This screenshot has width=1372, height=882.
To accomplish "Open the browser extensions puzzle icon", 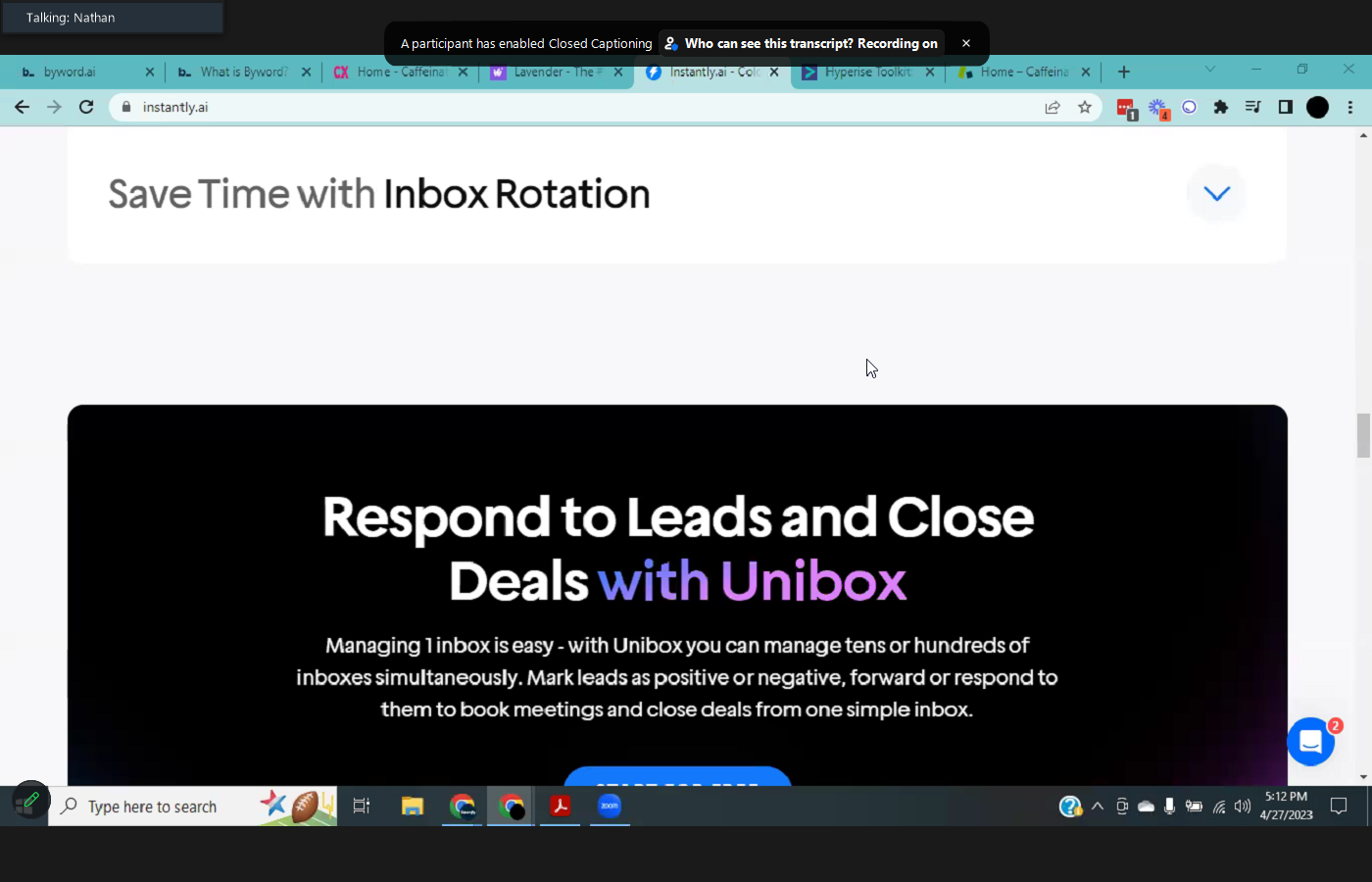I will point(1220,107).
